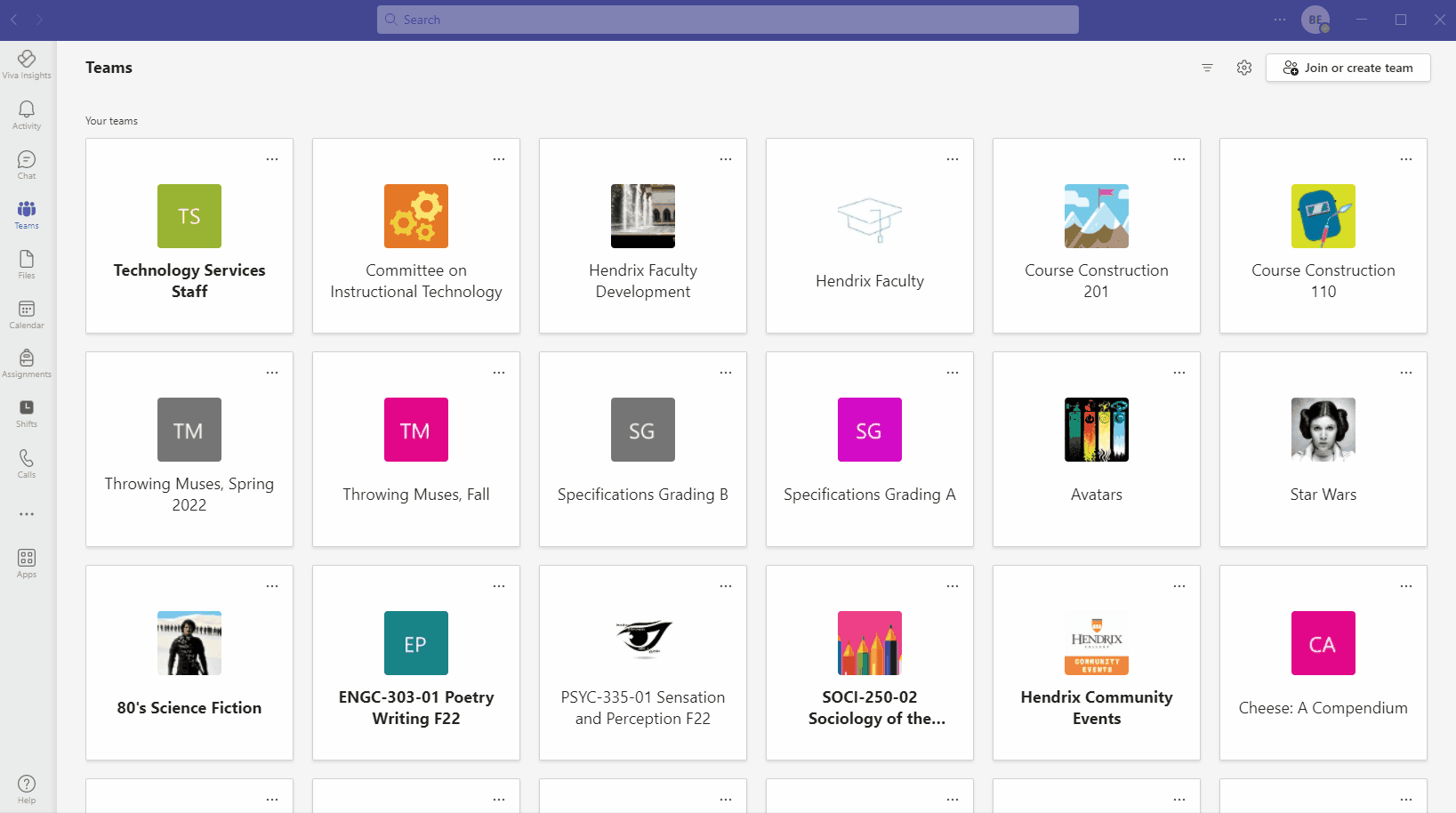This screenshot has width=1456, height=813.
Task: Open the Calls section
Action: pos(27,463)
